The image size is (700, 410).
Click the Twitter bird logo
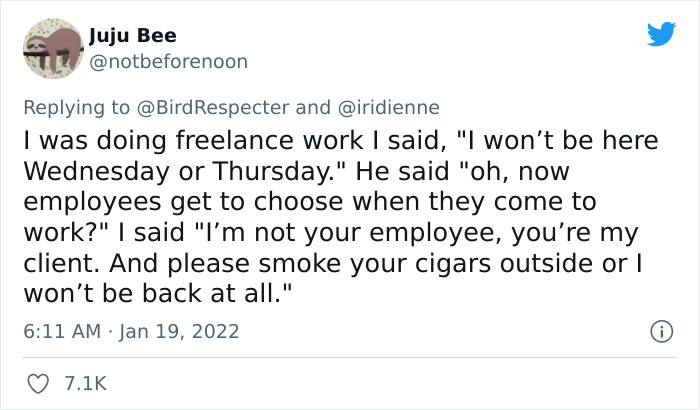click(661, 34)
